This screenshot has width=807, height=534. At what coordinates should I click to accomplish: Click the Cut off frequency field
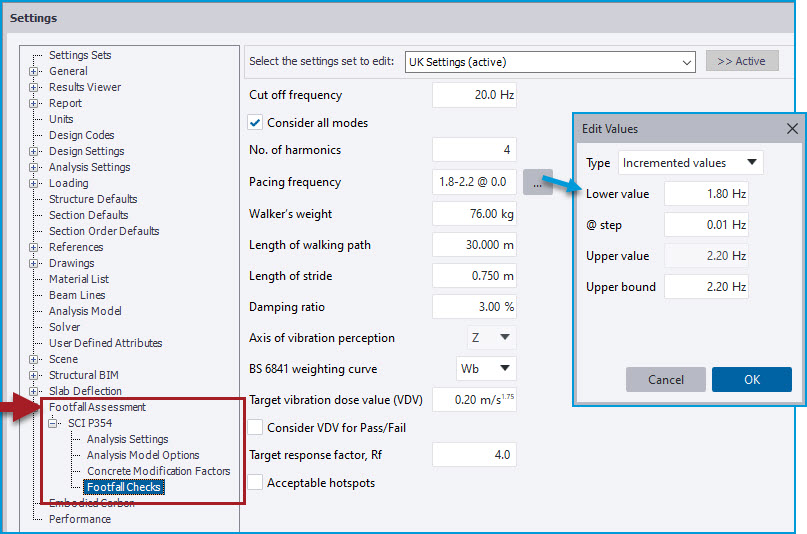474,95
